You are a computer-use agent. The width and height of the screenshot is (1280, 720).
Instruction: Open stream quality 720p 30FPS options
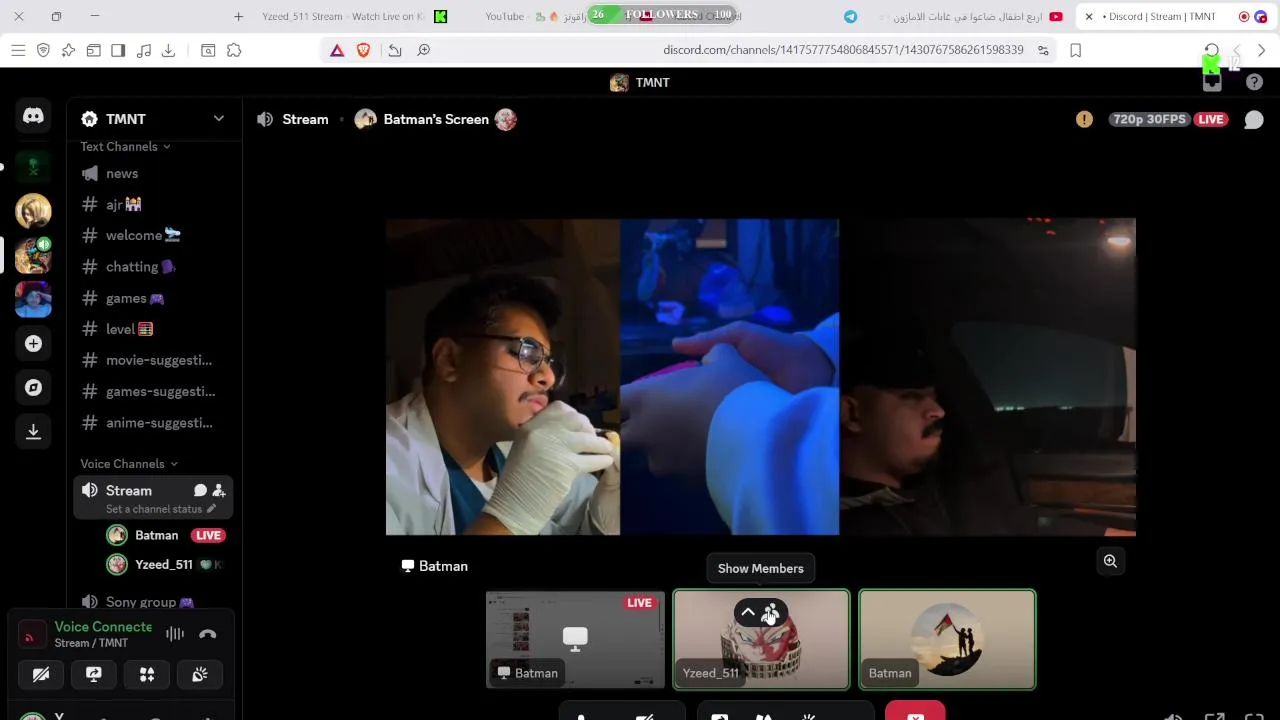click(x=1149, y=119)
